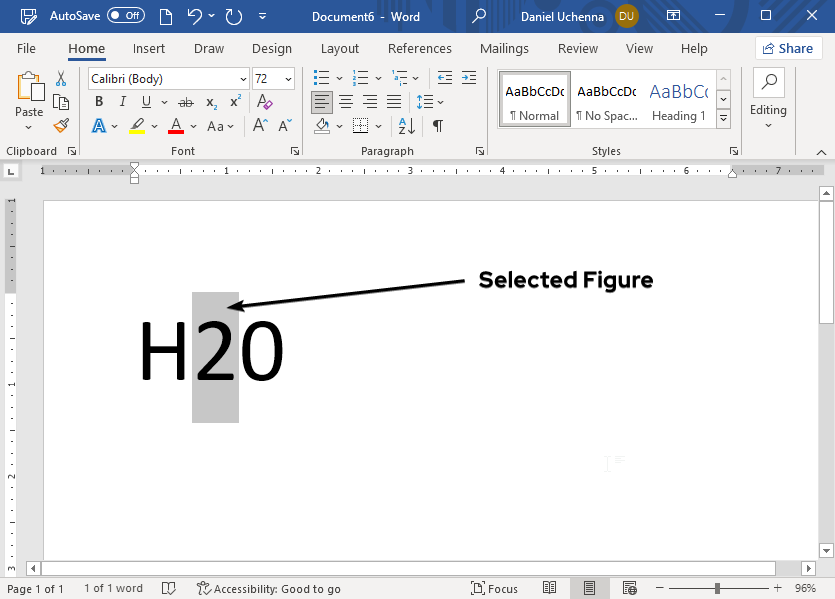Click Accessibility: Good to go status
The width and height of the screenshot is (835, 599).
pos(269,589)
